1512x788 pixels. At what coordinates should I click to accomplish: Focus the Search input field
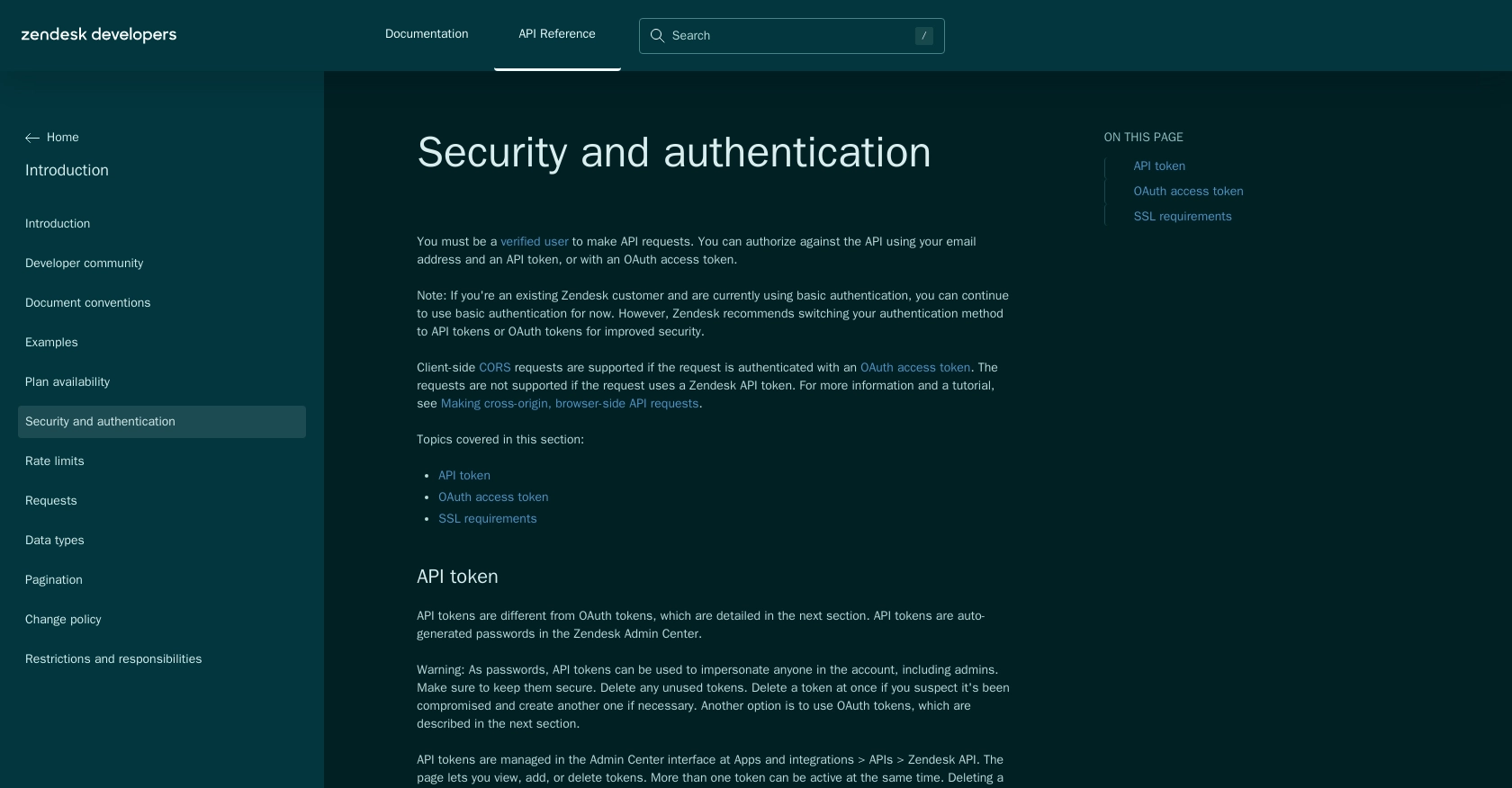pos(792,36)
